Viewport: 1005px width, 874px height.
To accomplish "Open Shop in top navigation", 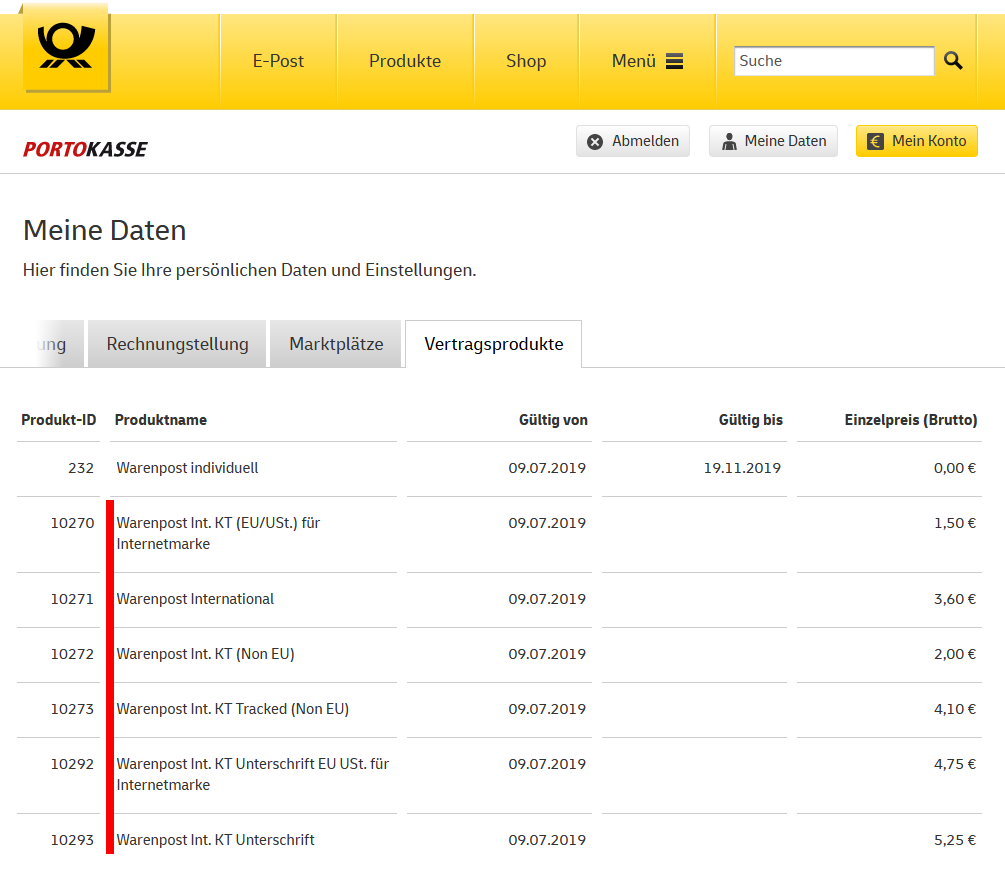I will [526, 61].
